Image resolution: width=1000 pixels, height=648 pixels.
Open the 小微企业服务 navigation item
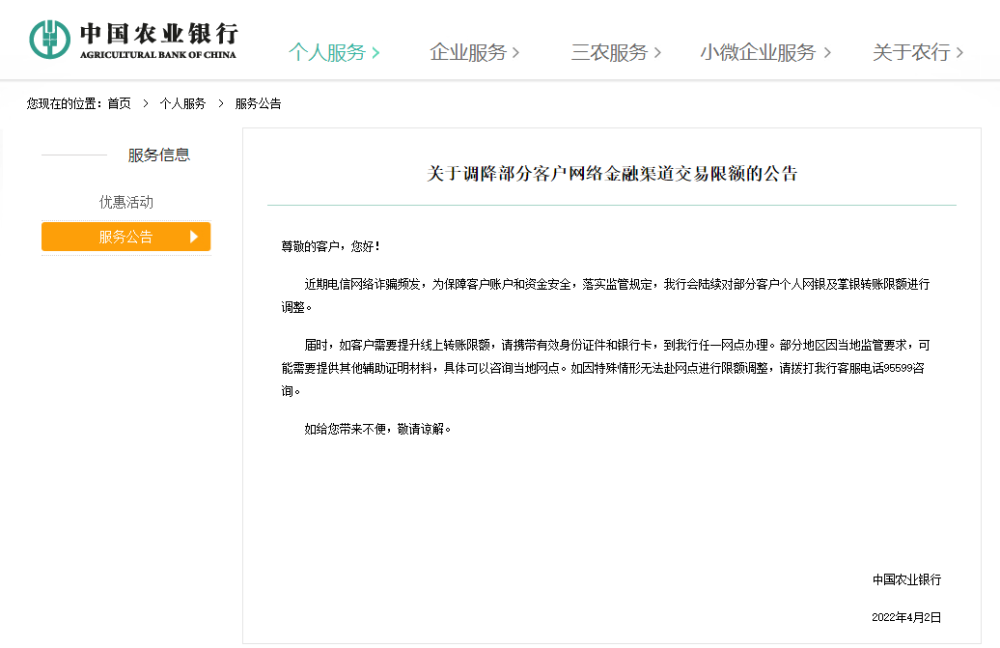click(x=758, y=52)
